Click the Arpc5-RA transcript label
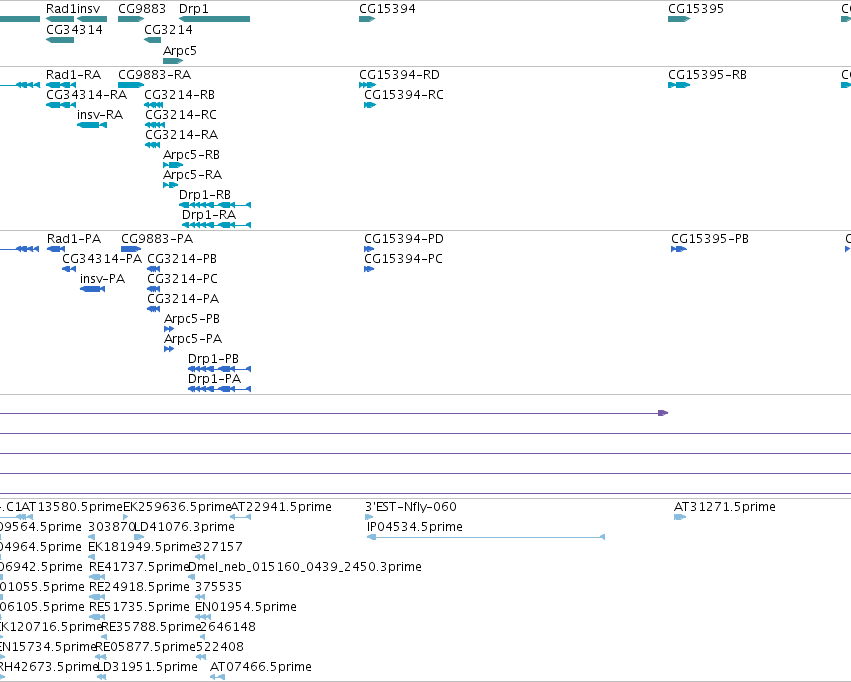The height and width of the screenshot is (682, 851). (x=193, y=174)
